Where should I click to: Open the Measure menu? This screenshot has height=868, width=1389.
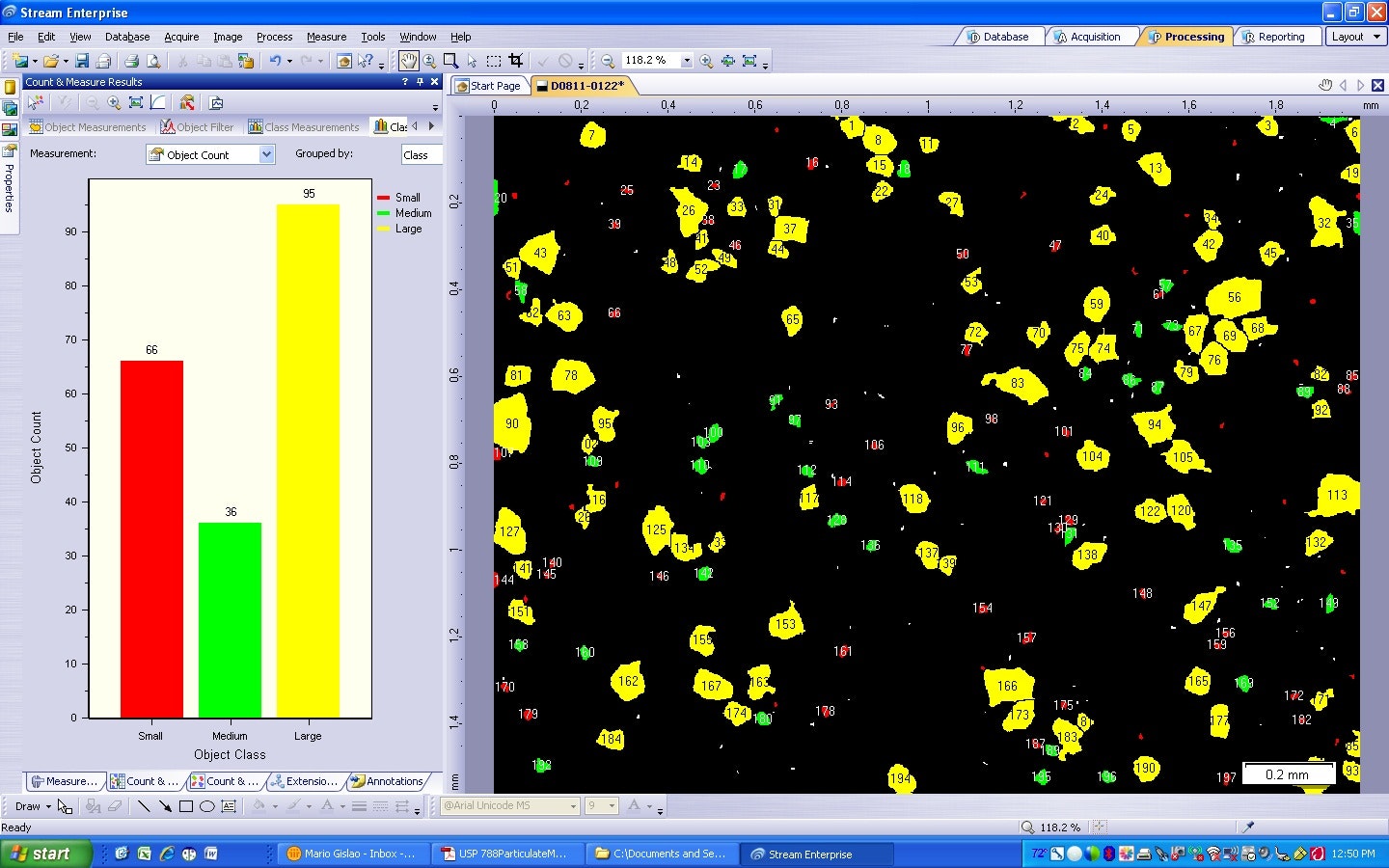click(x=326, y=37)
